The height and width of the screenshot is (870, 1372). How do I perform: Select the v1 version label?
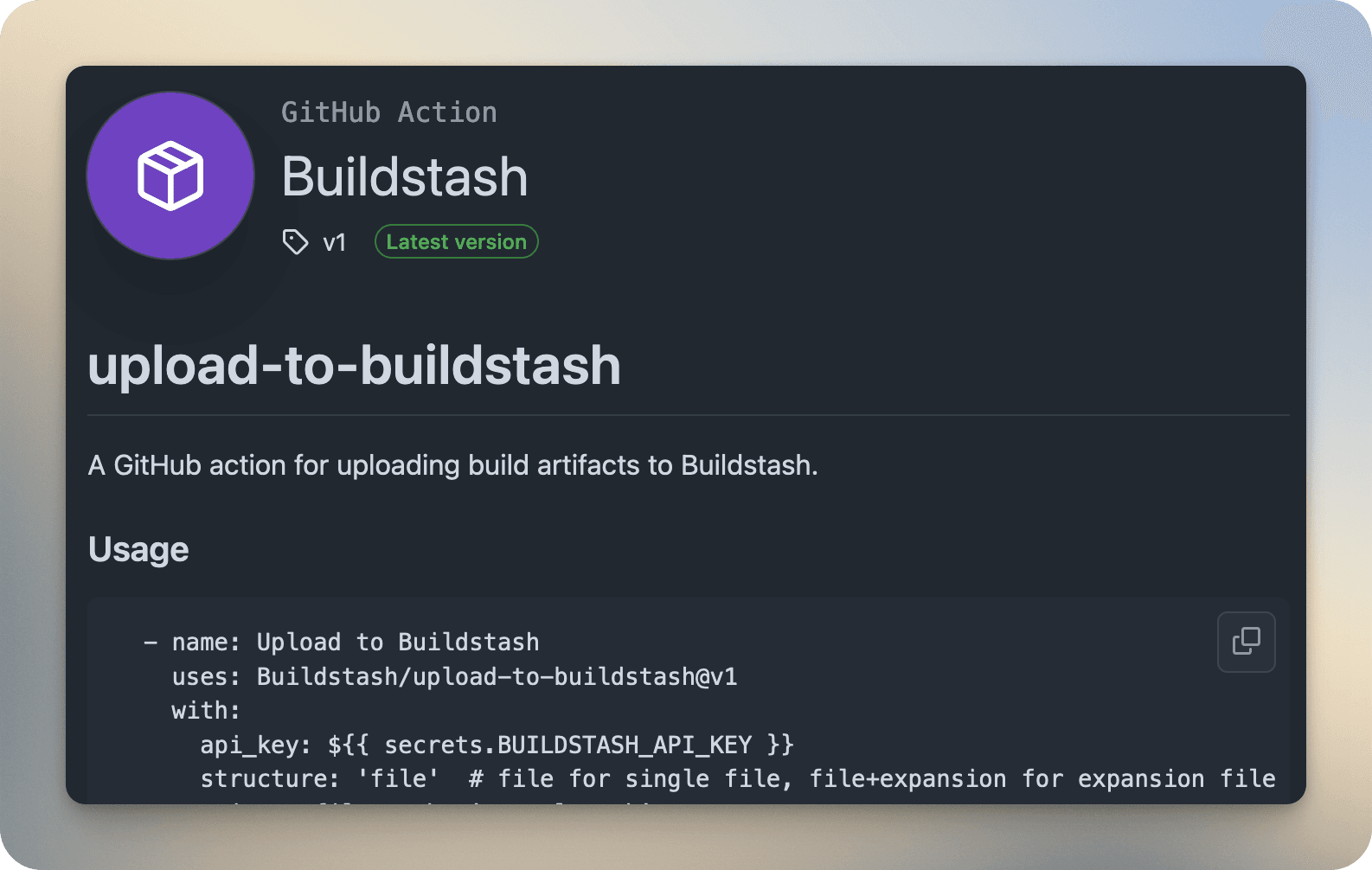click(335, 243)
